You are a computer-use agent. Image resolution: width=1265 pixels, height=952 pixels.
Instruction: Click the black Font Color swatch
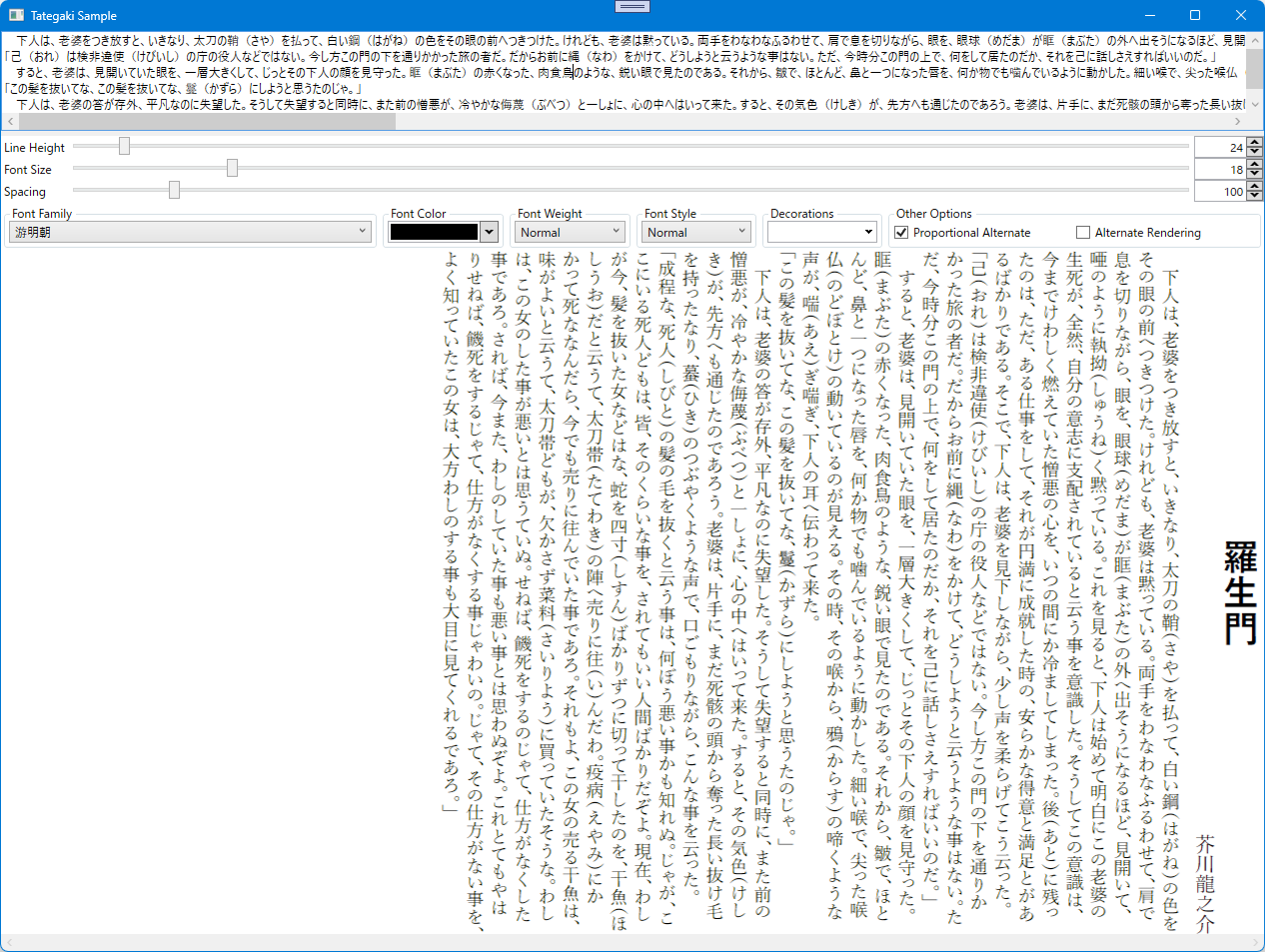point(434,232)
